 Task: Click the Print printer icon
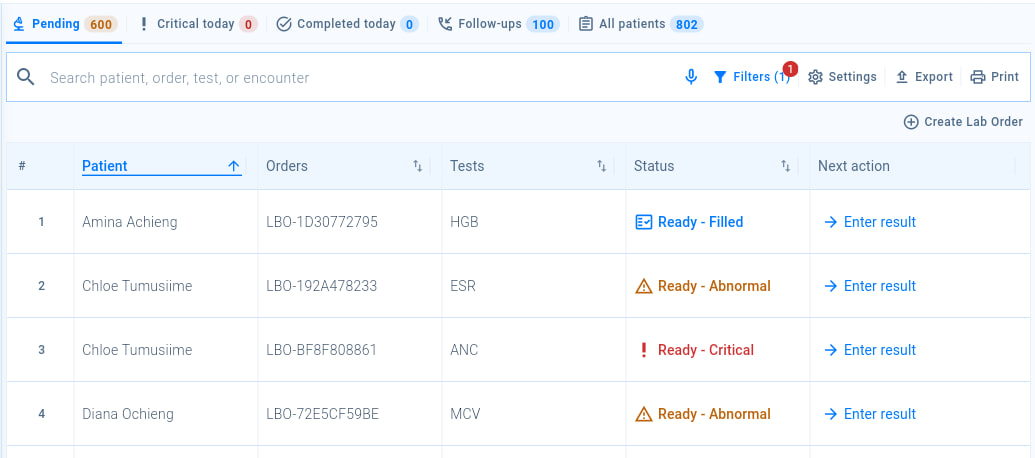pos(978,77)
